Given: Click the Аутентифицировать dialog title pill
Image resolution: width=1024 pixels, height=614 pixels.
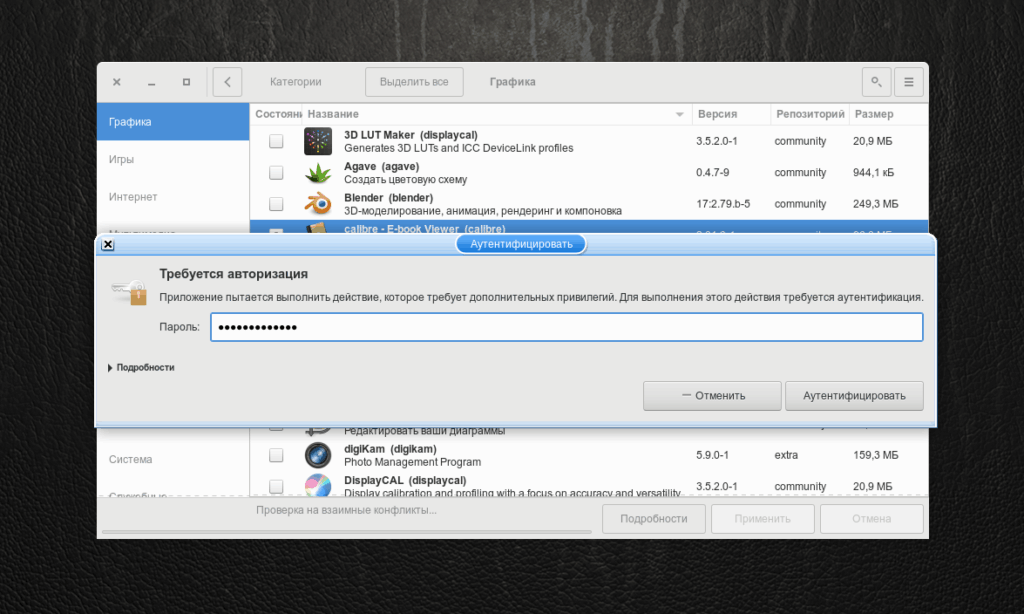Looking at the screenshot, I should [521, 244].
